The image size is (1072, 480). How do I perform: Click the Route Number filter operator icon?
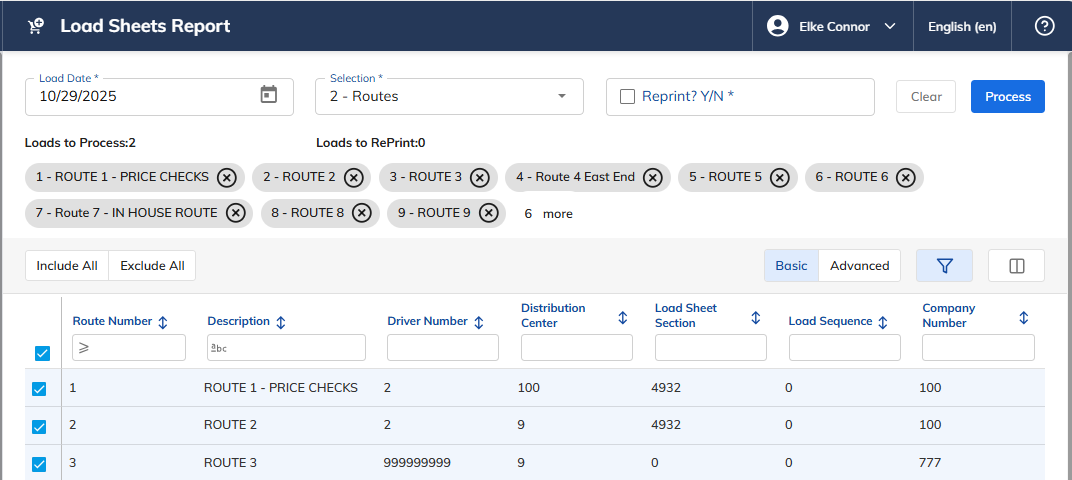pos(83,348)
